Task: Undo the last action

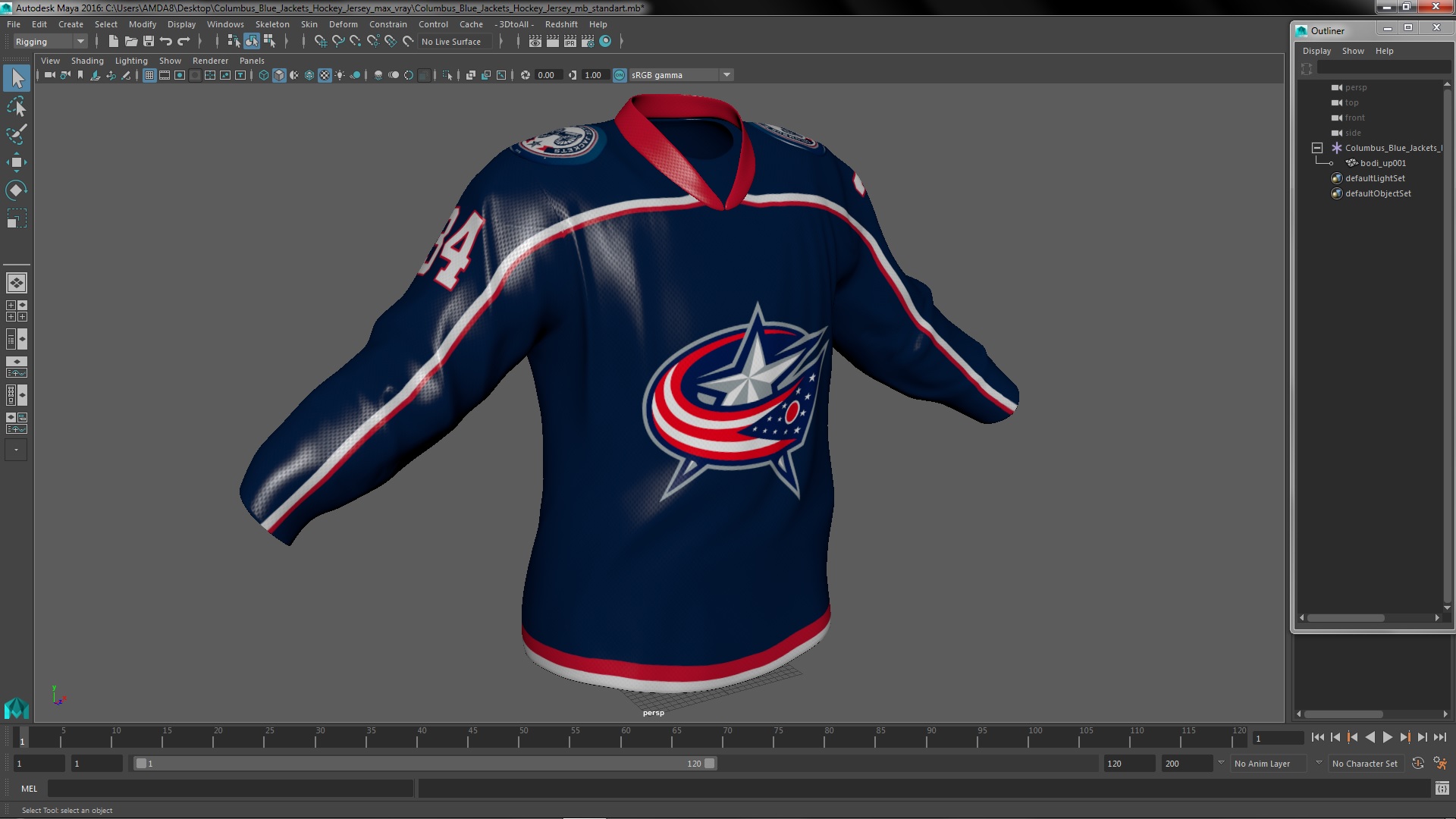Action: click(166, 42)
